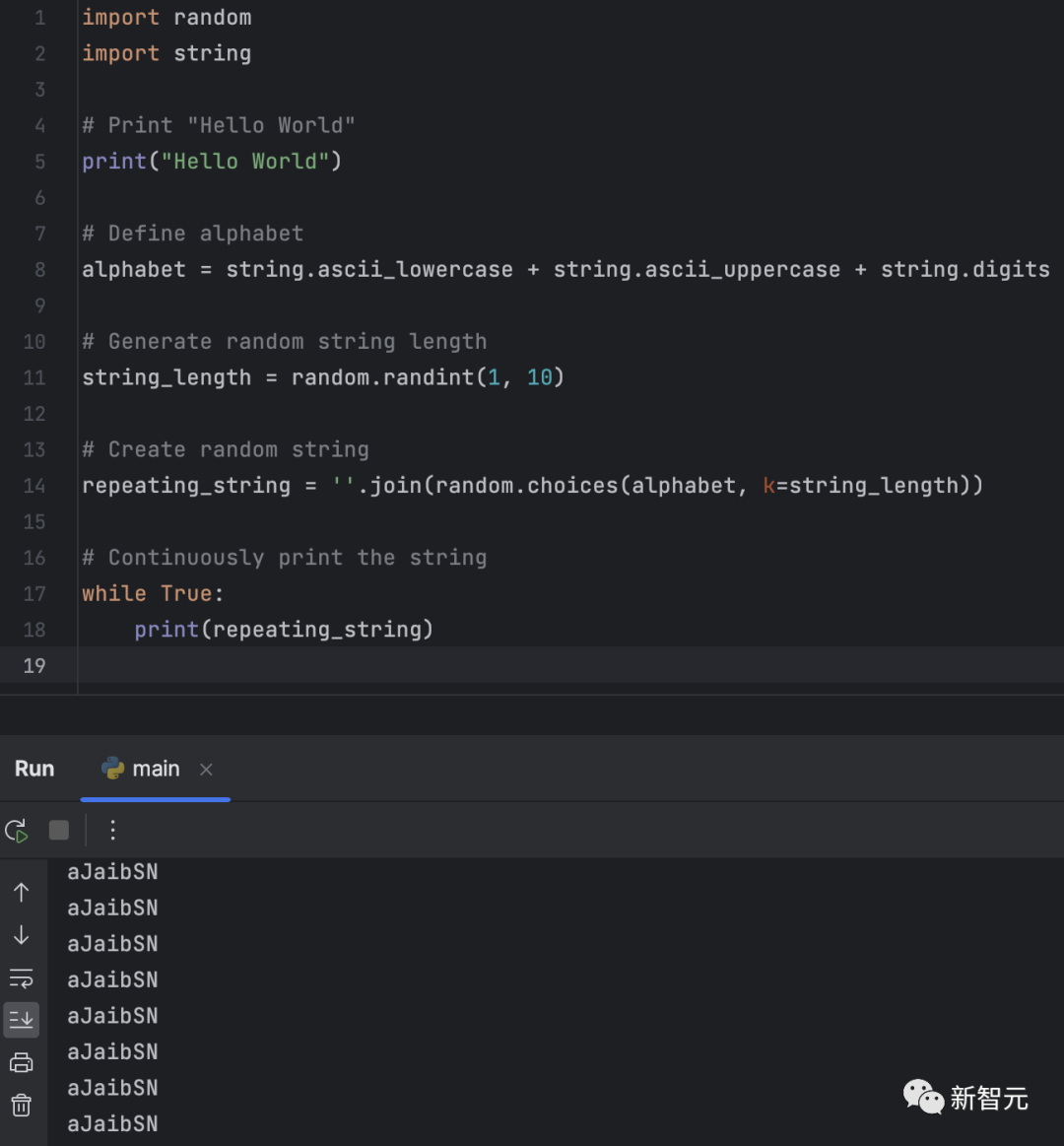Click the up arrow stack trace icon
The width and height of the screenshot is (1064, 1146).
pos(22,893)
